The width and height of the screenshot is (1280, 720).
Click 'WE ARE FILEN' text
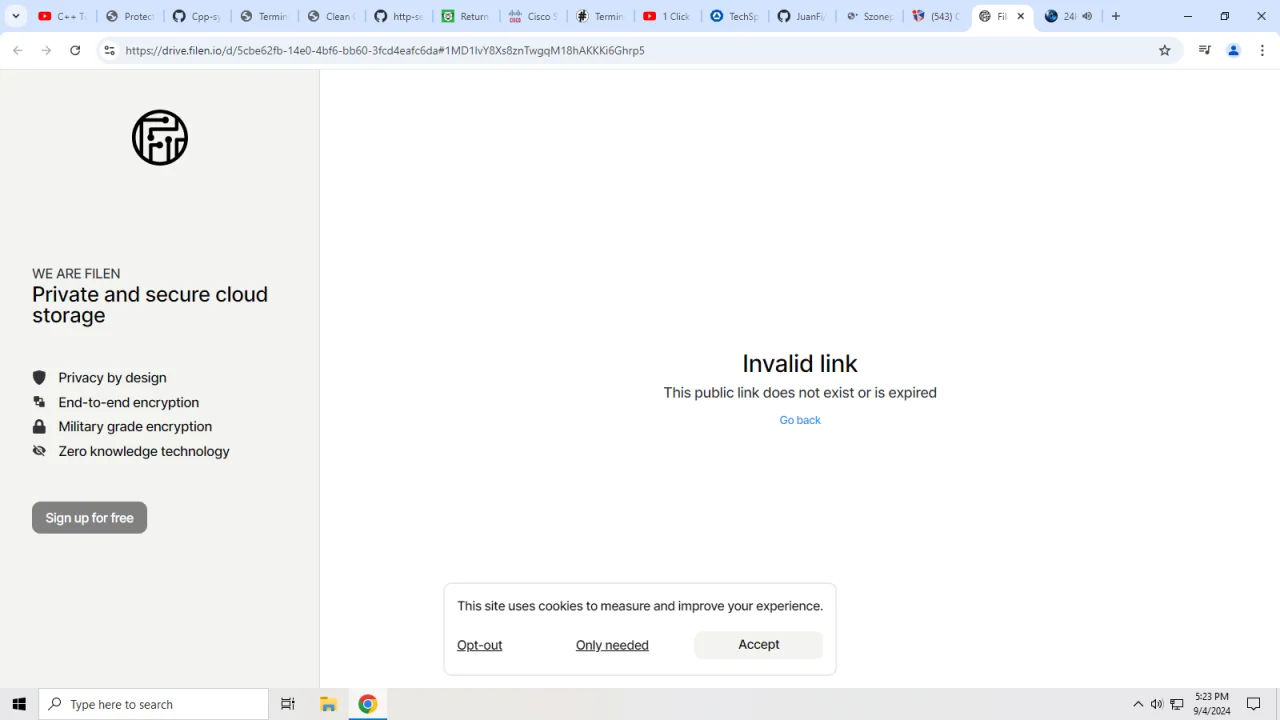pos(76,274)
